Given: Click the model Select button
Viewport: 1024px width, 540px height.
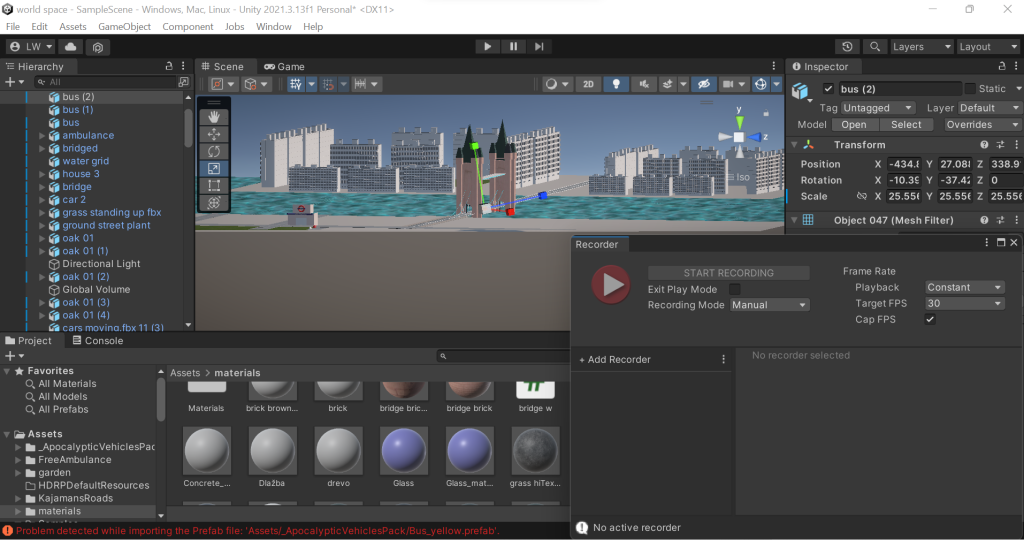Looking at the screenshot, I should pos(906,125).
